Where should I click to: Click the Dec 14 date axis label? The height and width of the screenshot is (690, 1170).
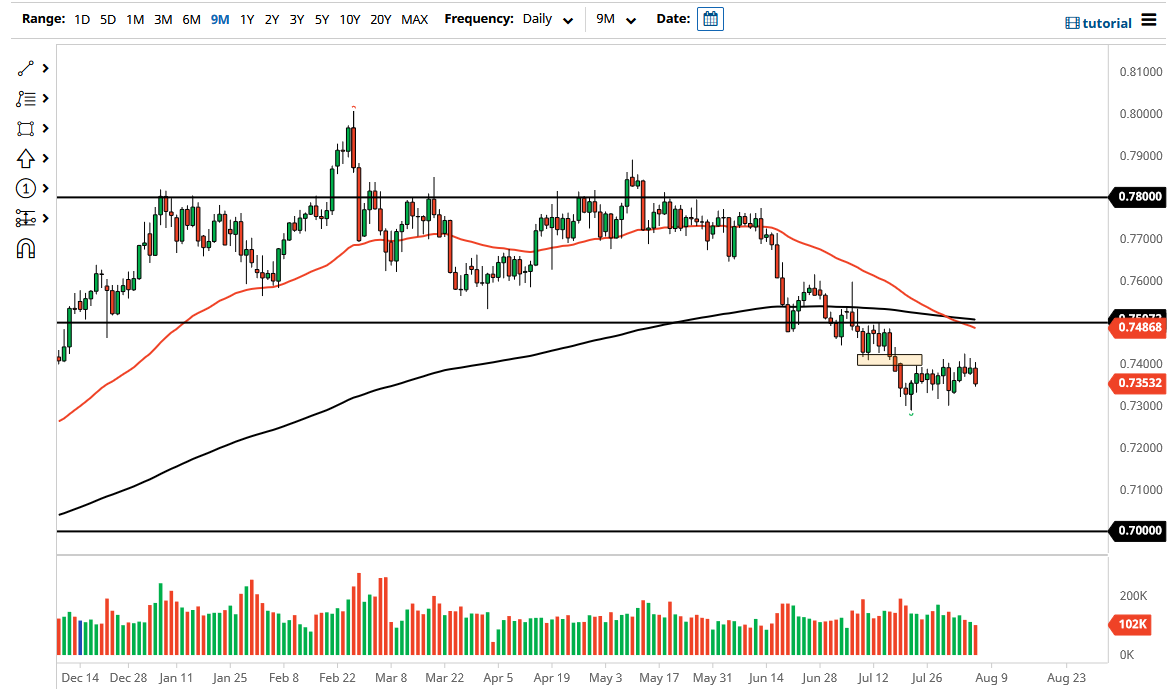80,677
